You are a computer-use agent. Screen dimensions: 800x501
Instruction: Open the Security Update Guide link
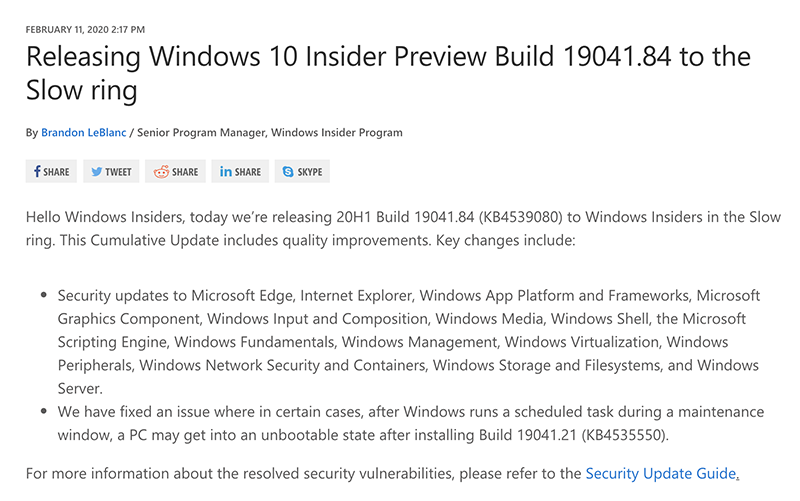(660, 473)
